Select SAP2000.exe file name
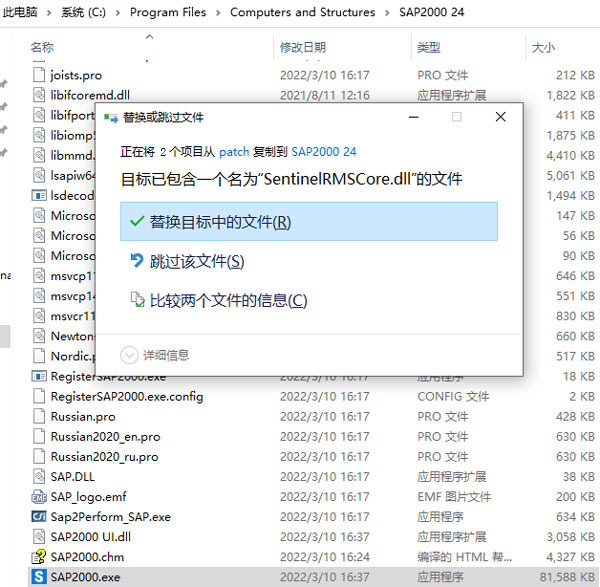This screenshot has width=600, height=587. (x=85, y=577)
